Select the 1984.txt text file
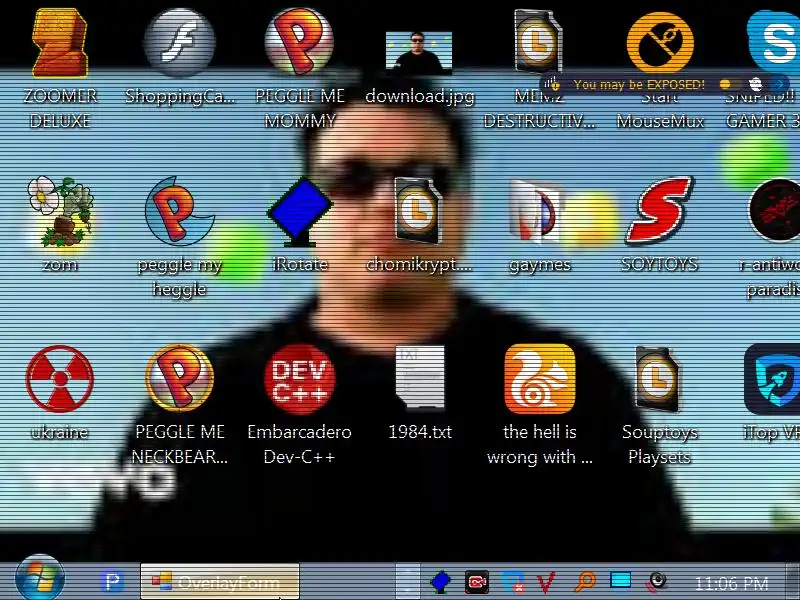The image size is (800, 600). tap(420, 378)
